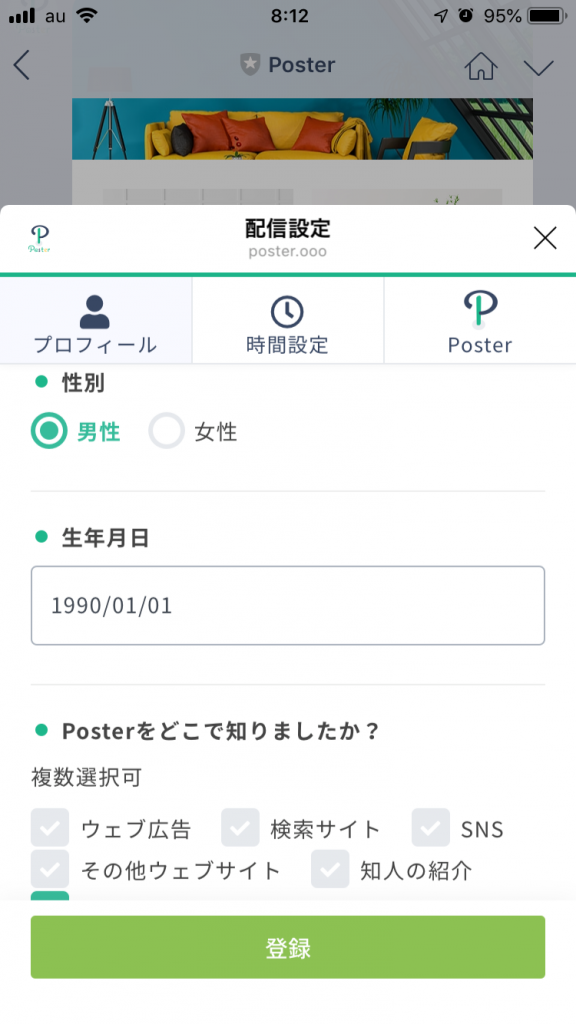The height and width of the screenshot is (1024, 576).
Task: Tap the sofa banner image
Action: [302, 129]
